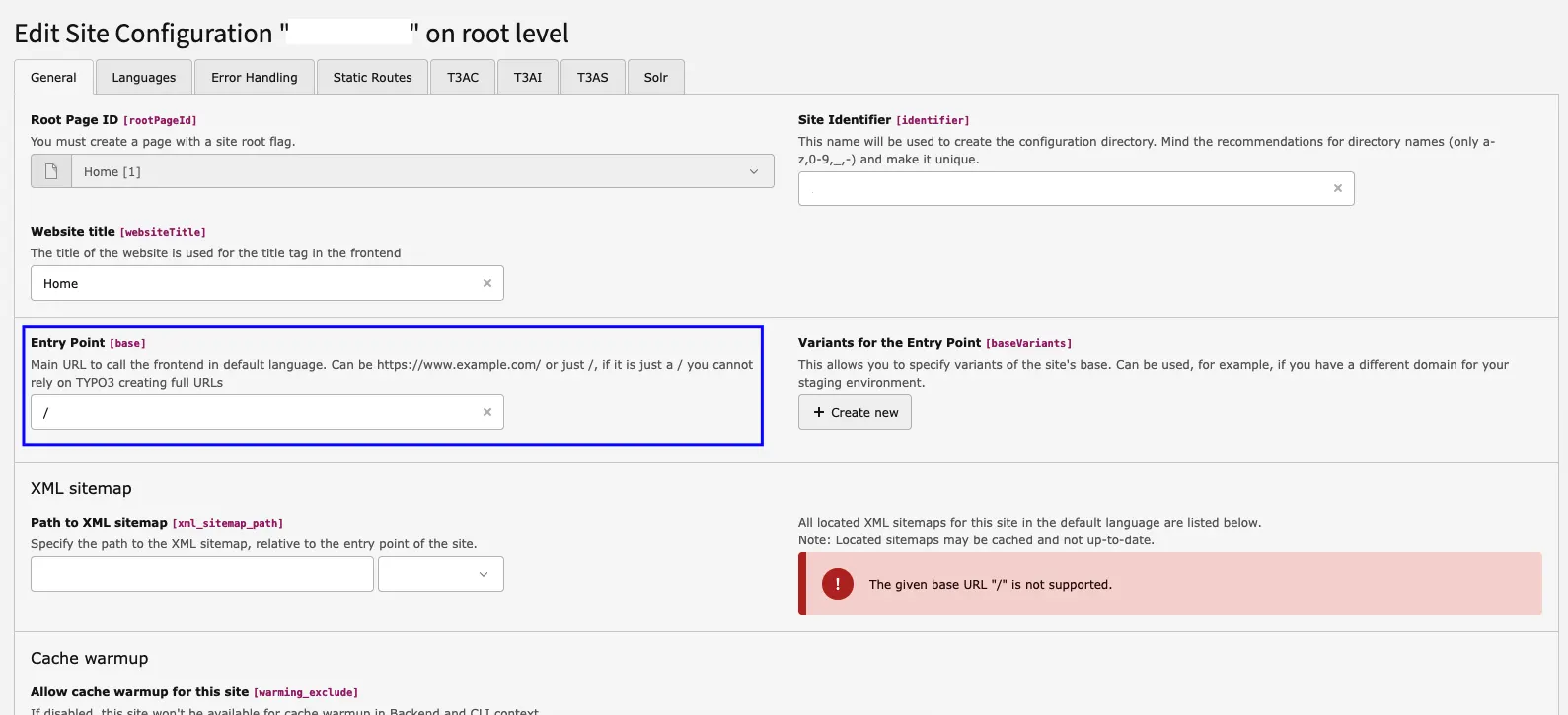Open the Solr tab
Viewport: 1568px width, 715px height.
656,77
